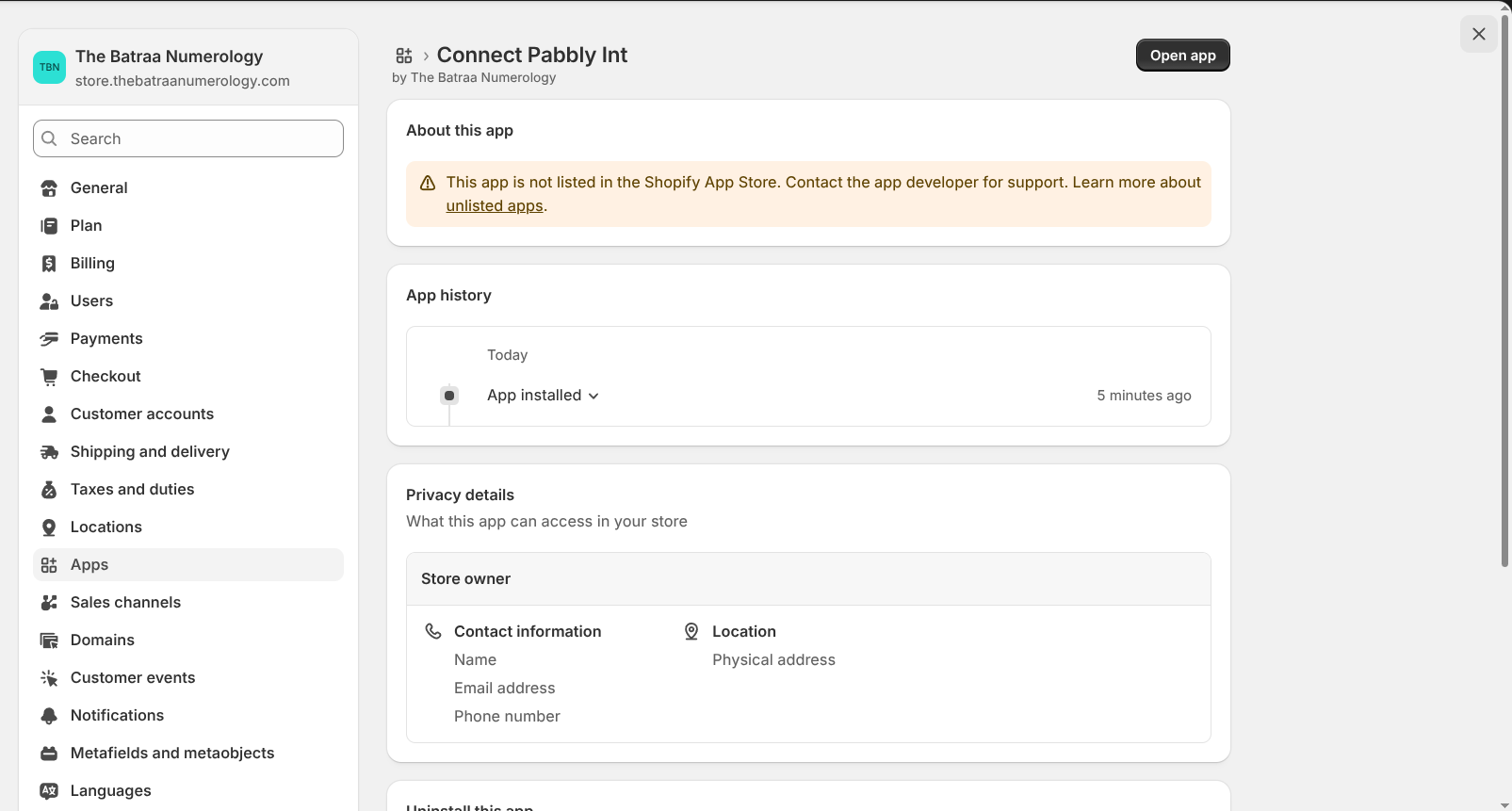Screen dimensions: 1512x811
Task: Click the General store icon in sidebar
Action: point(49,188)
